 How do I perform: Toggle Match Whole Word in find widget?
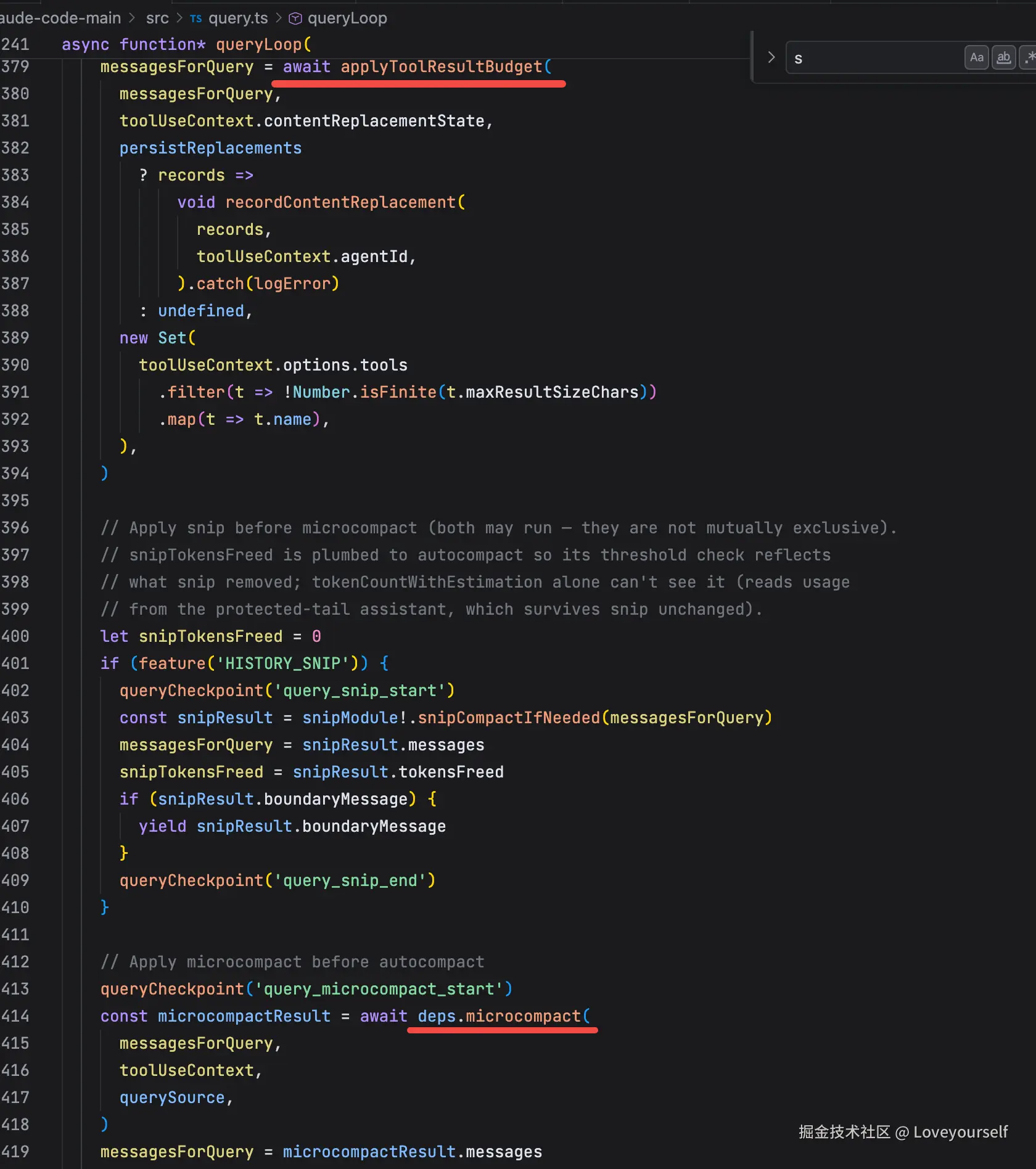1003,58
